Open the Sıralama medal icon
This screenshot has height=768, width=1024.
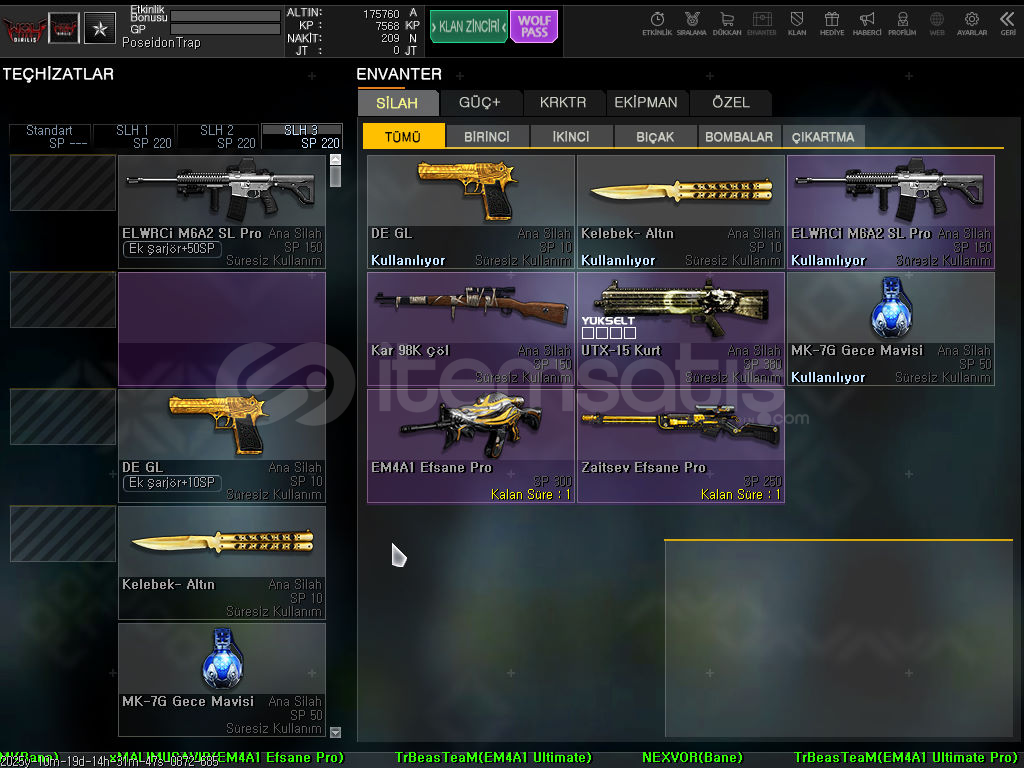pos(691,23)
